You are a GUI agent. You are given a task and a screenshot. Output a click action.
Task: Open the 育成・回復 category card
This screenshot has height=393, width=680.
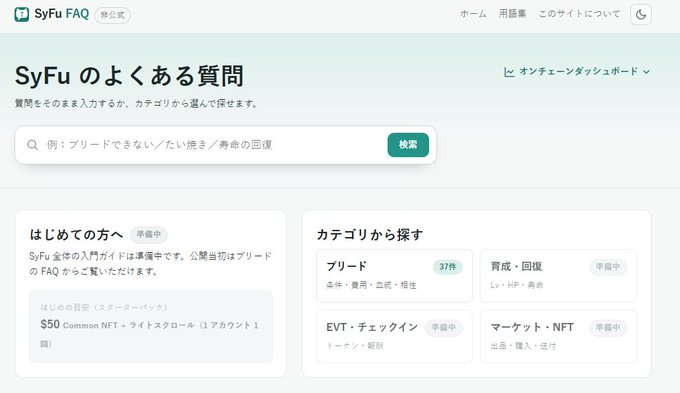click(558, 275)
